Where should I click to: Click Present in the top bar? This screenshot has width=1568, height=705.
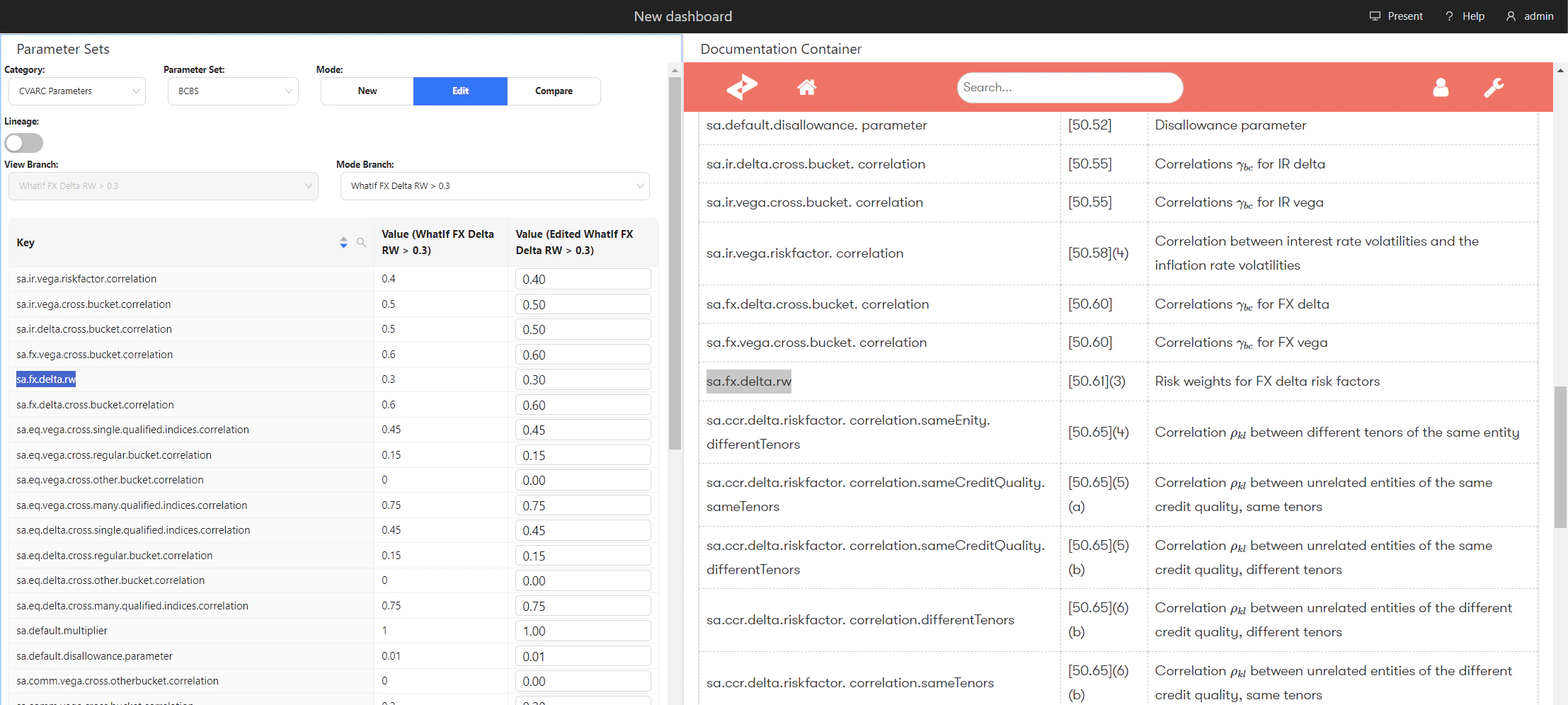(1396, 16)
